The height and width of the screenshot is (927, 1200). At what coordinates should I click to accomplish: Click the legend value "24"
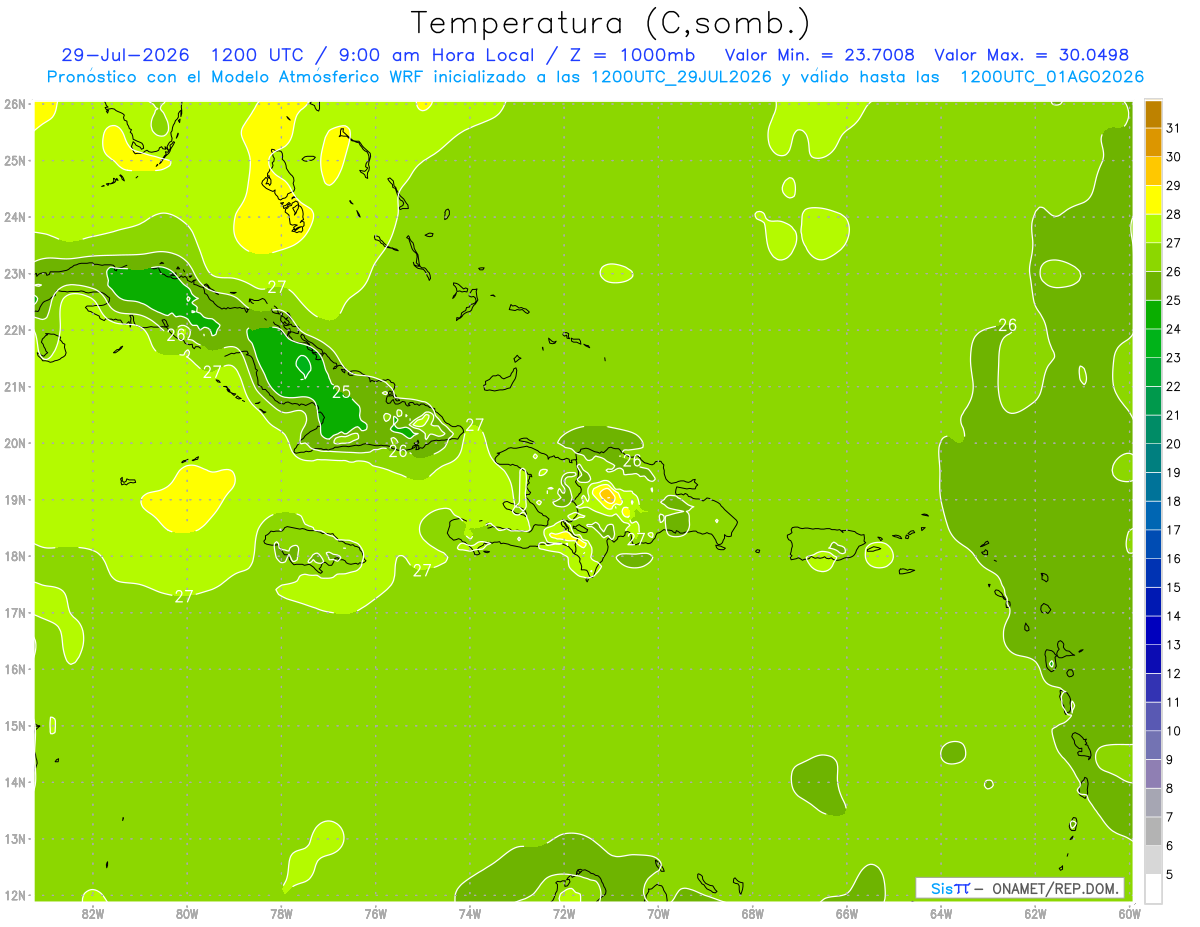1173,329
